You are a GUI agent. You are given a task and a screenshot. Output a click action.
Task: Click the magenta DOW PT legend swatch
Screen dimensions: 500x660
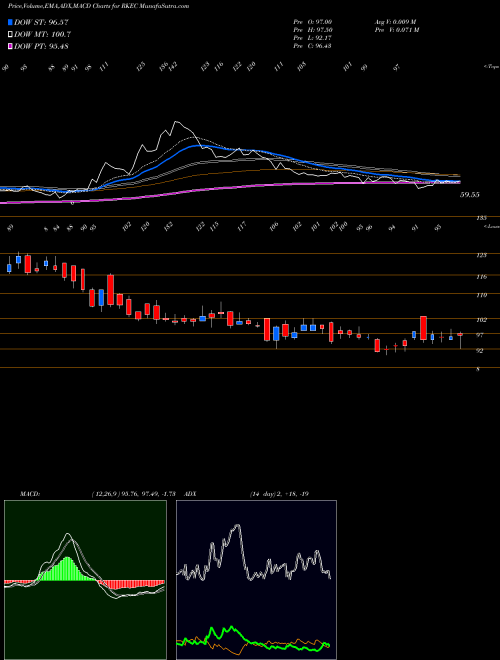(10, 46)
